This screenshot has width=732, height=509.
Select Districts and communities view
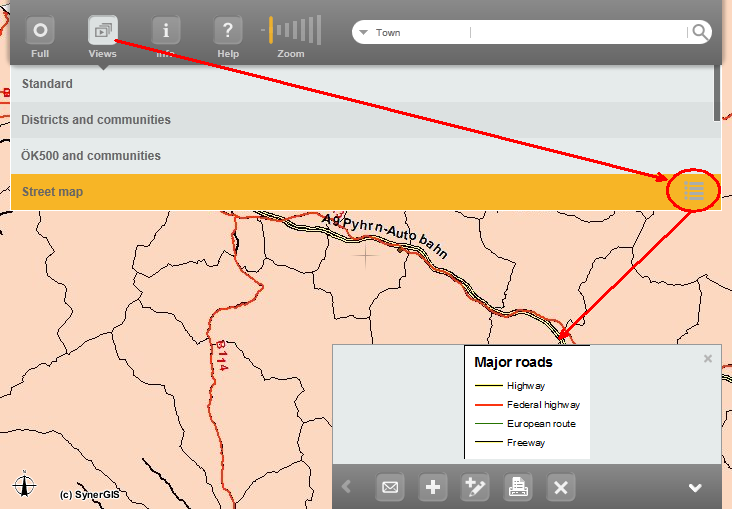[360, 120]
